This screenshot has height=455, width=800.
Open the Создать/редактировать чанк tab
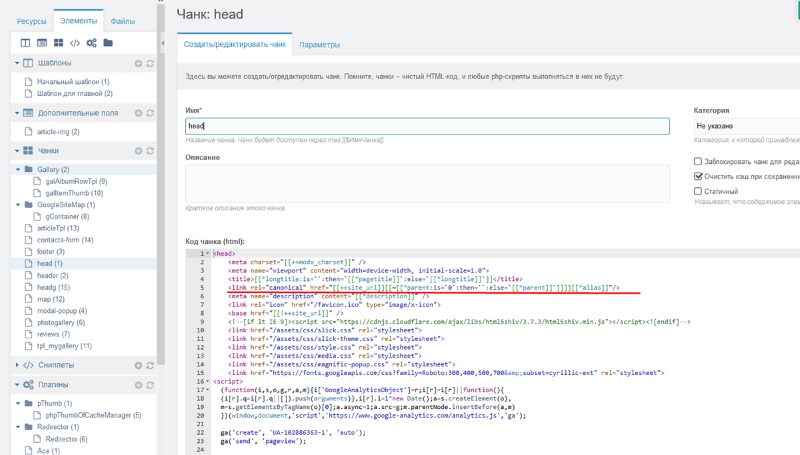click(235, 44)
